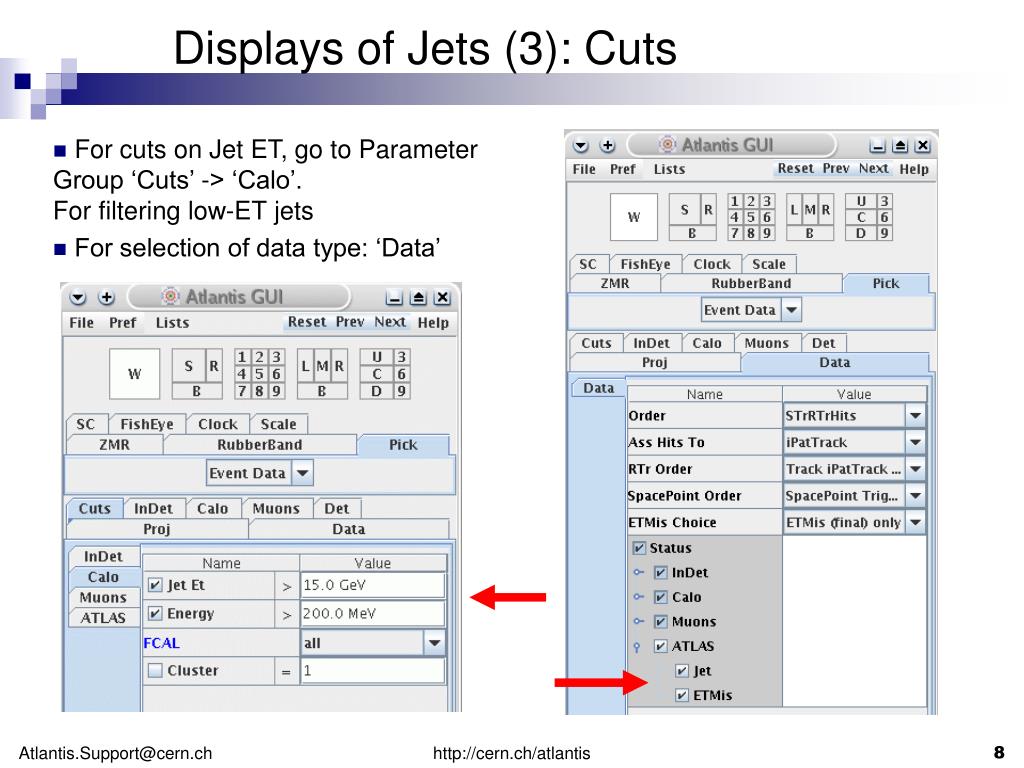Screen dimensions: 1024x768
Task: Click Reset in right window menu bar
Action: click(x=795, y=168)
